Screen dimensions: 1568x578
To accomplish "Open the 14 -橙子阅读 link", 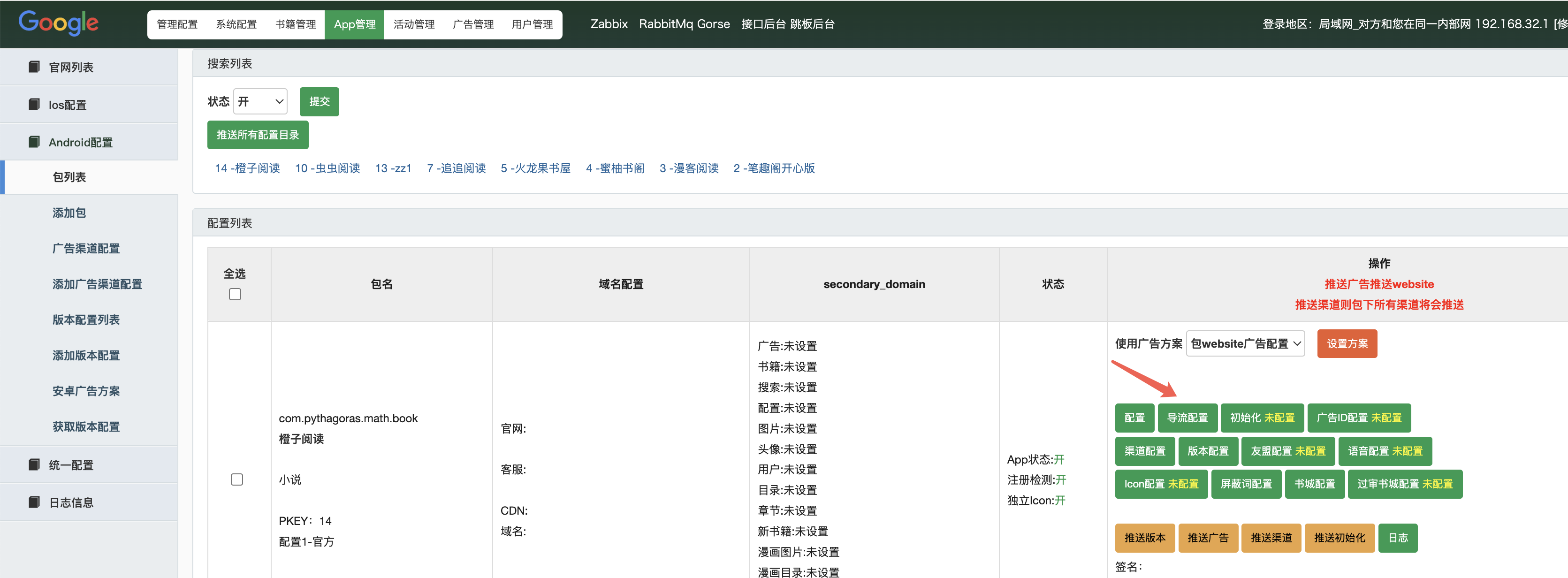I will (x=247, y=168).
